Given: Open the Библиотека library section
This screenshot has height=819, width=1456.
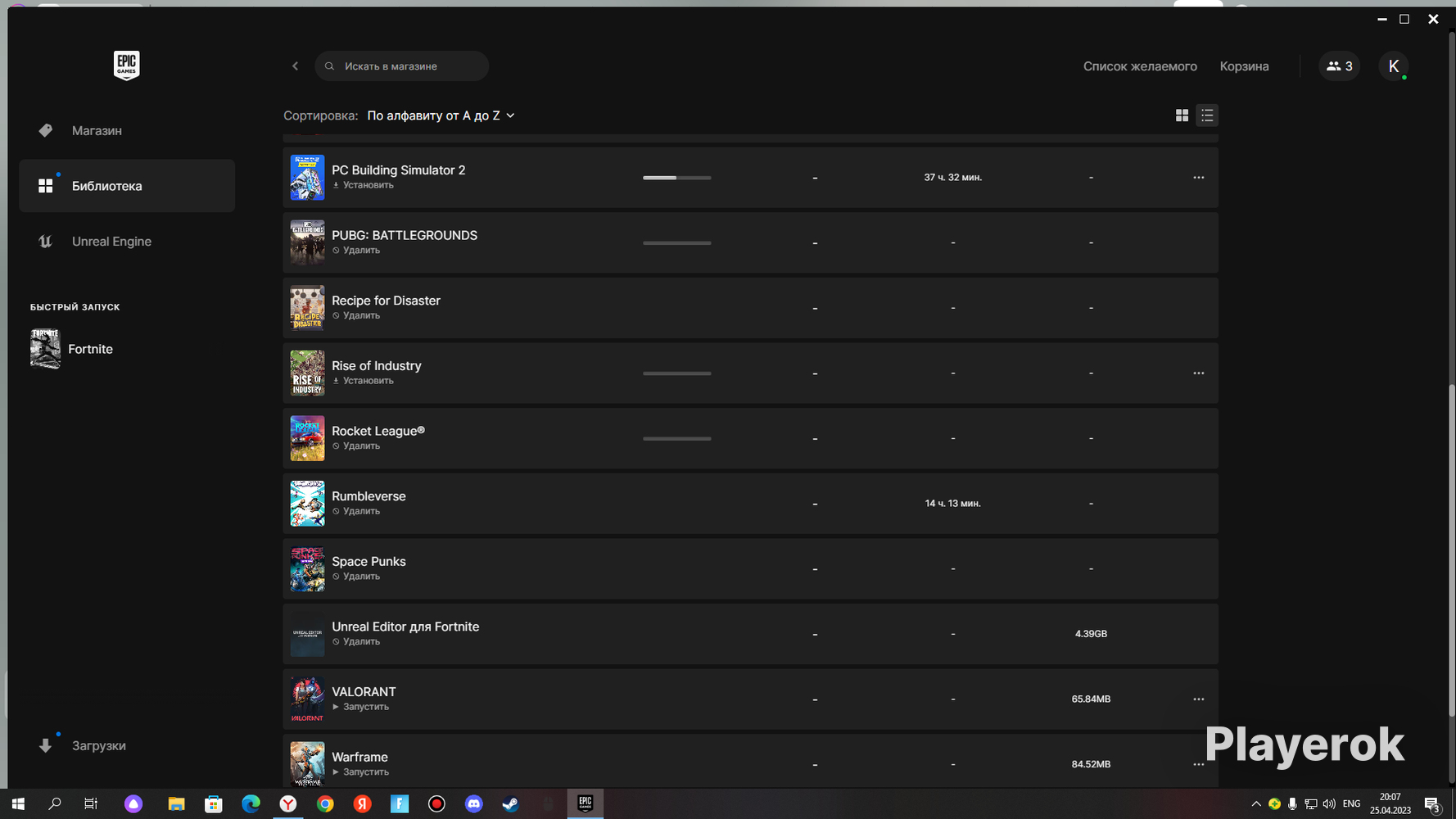Looking at the screenshot, I should [127, 186].
